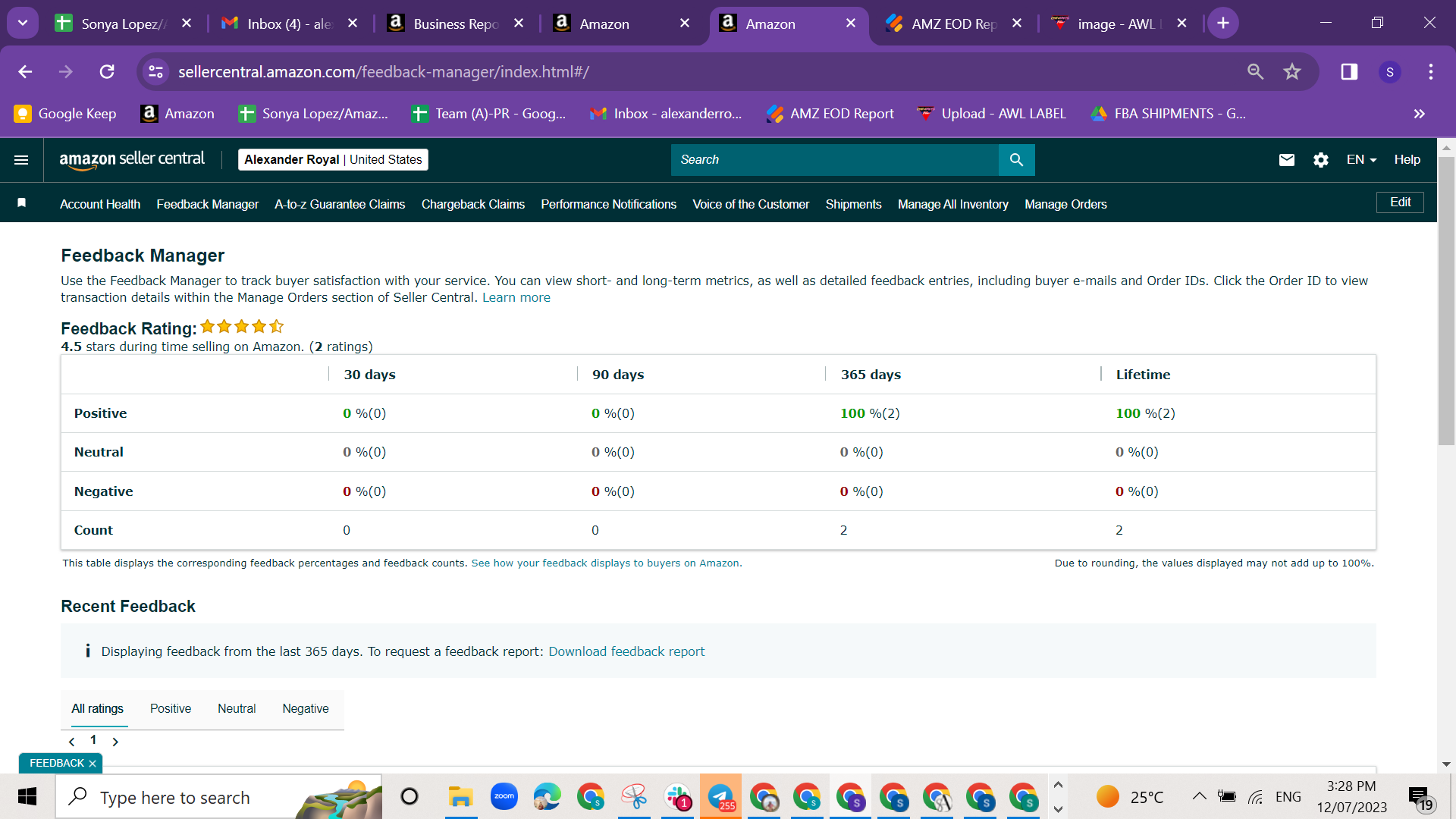The width and height of the screenshot is (1456, 819).
Task: View site information icon in address bar
Action: click(x=155, y=71)
